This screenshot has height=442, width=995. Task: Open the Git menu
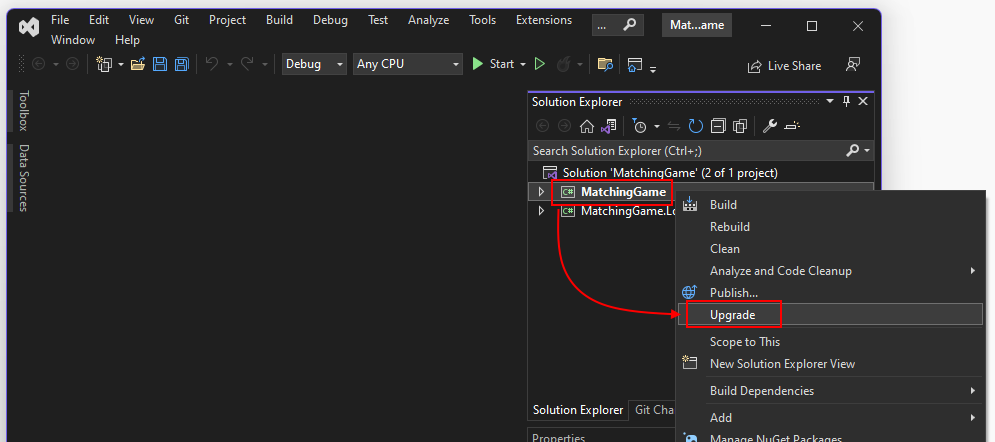pos(181,20)
